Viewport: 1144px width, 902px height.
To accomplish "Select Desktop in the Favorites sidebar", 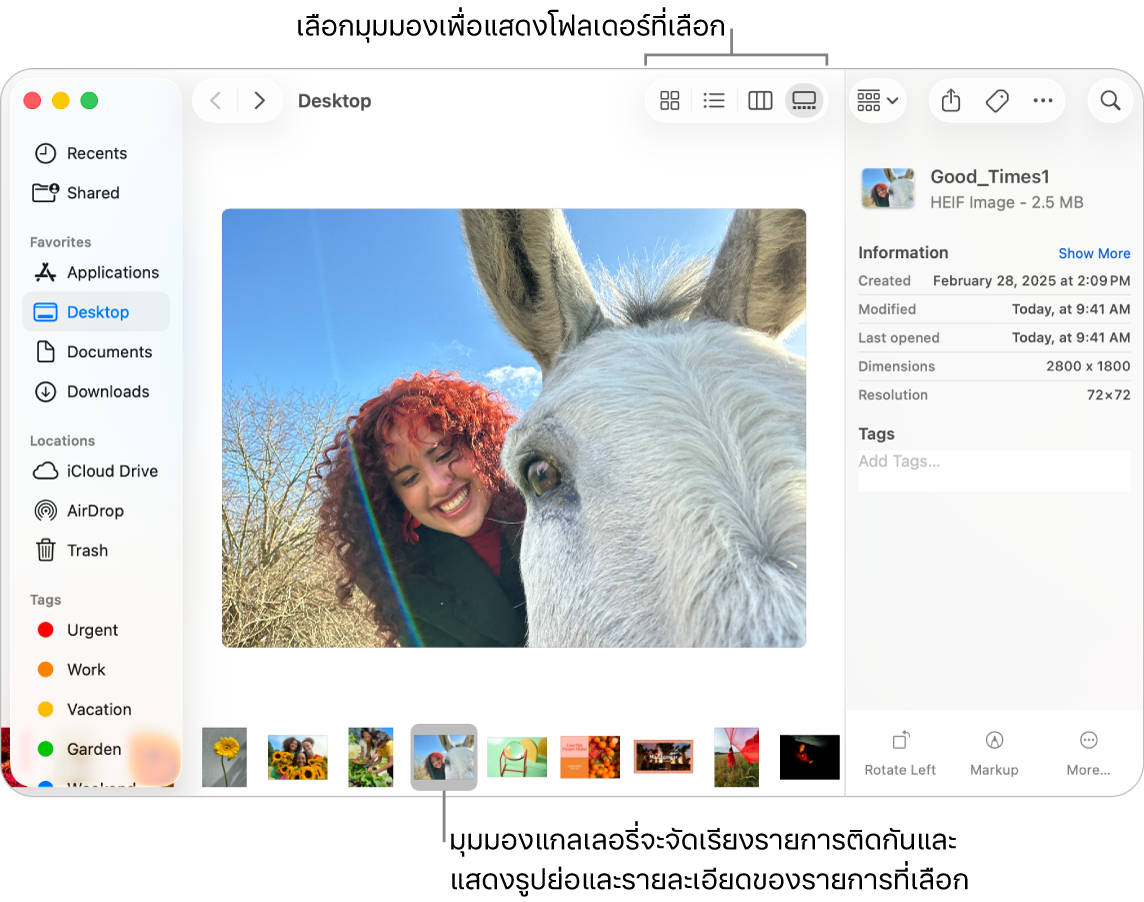I will [x=98, y=312].
